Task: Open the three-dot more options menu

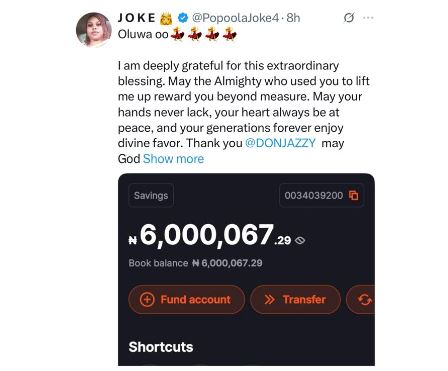Action: click(368, 18)
